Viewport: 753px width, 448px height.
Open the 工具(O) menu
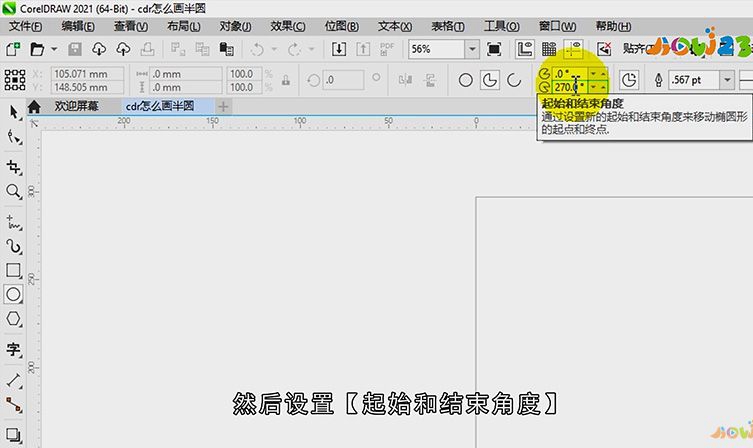click(x=501, y=26)
